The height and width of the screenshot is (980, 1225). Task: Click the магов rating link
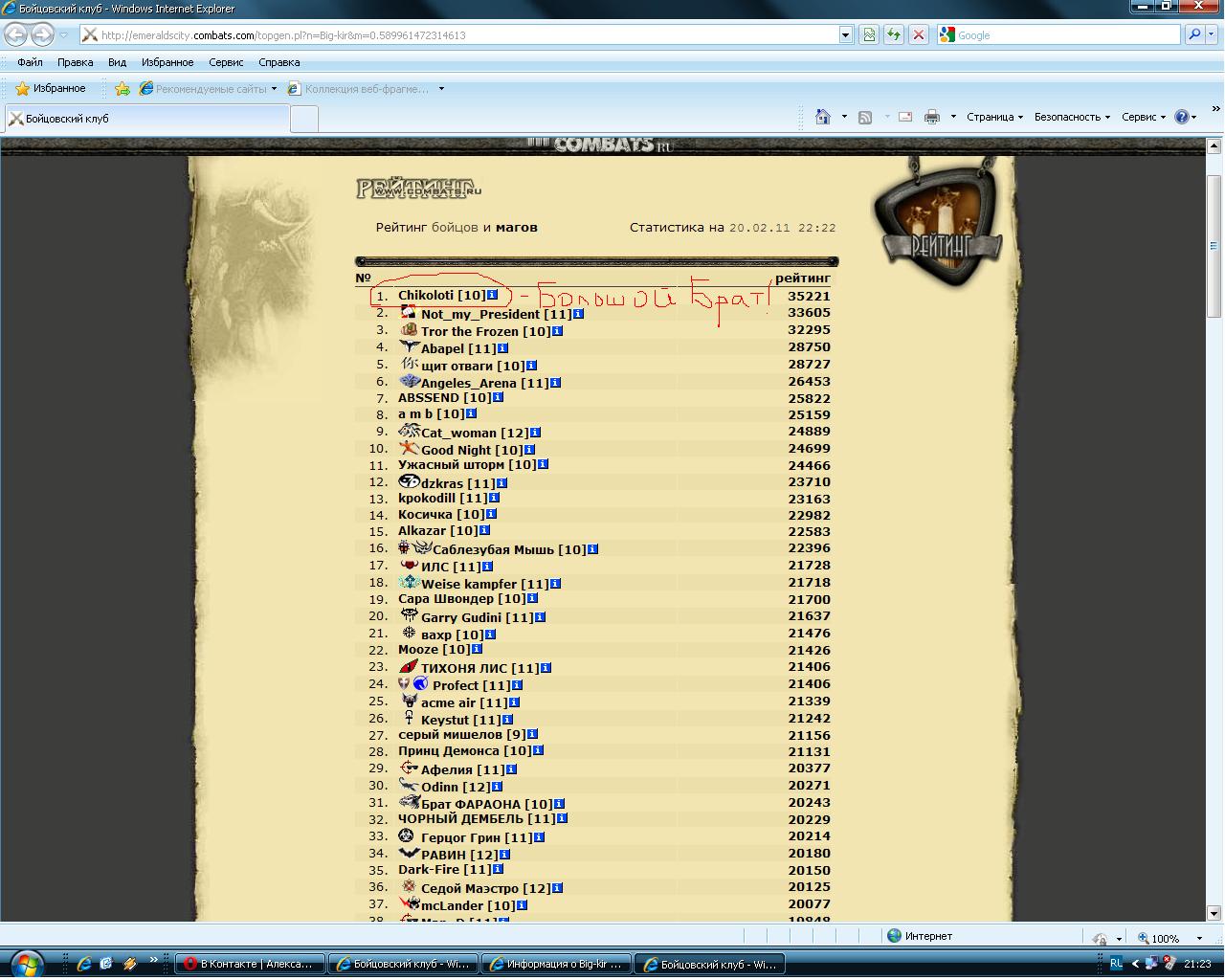[516, 228]
